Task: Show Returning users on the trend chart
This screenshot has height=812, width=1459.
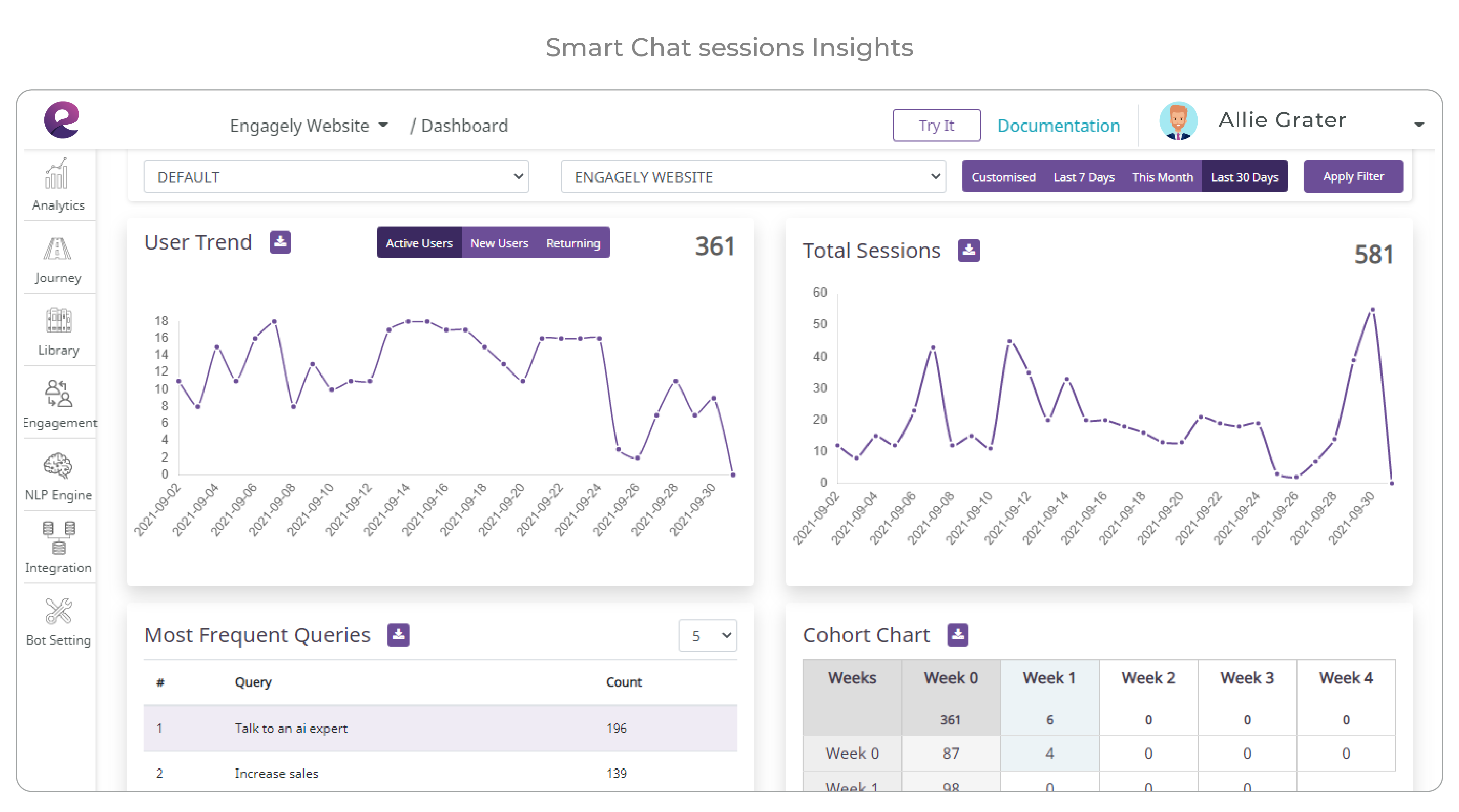Action: (573, 242)
